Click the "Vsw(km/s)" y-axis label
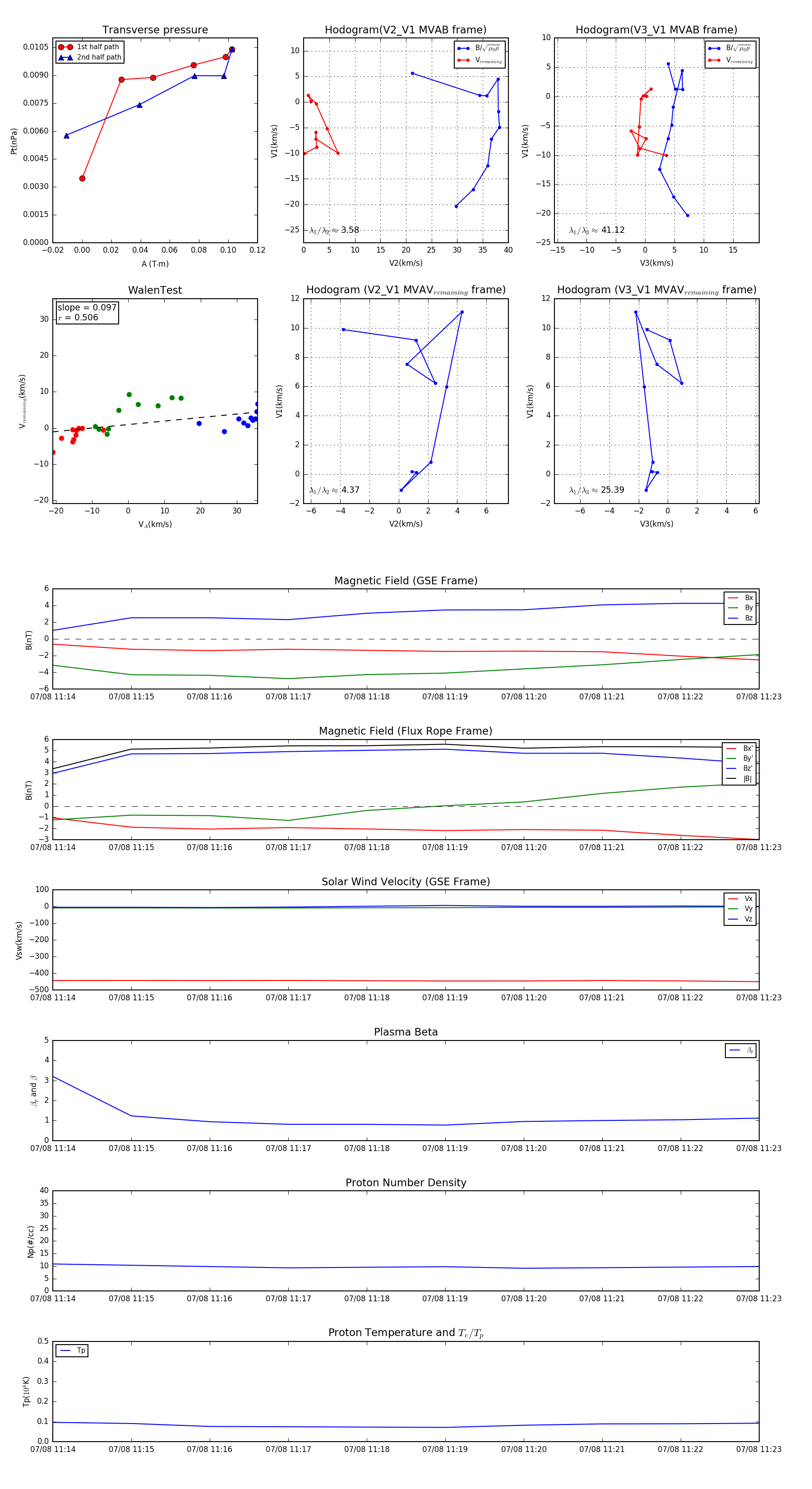 19,940
